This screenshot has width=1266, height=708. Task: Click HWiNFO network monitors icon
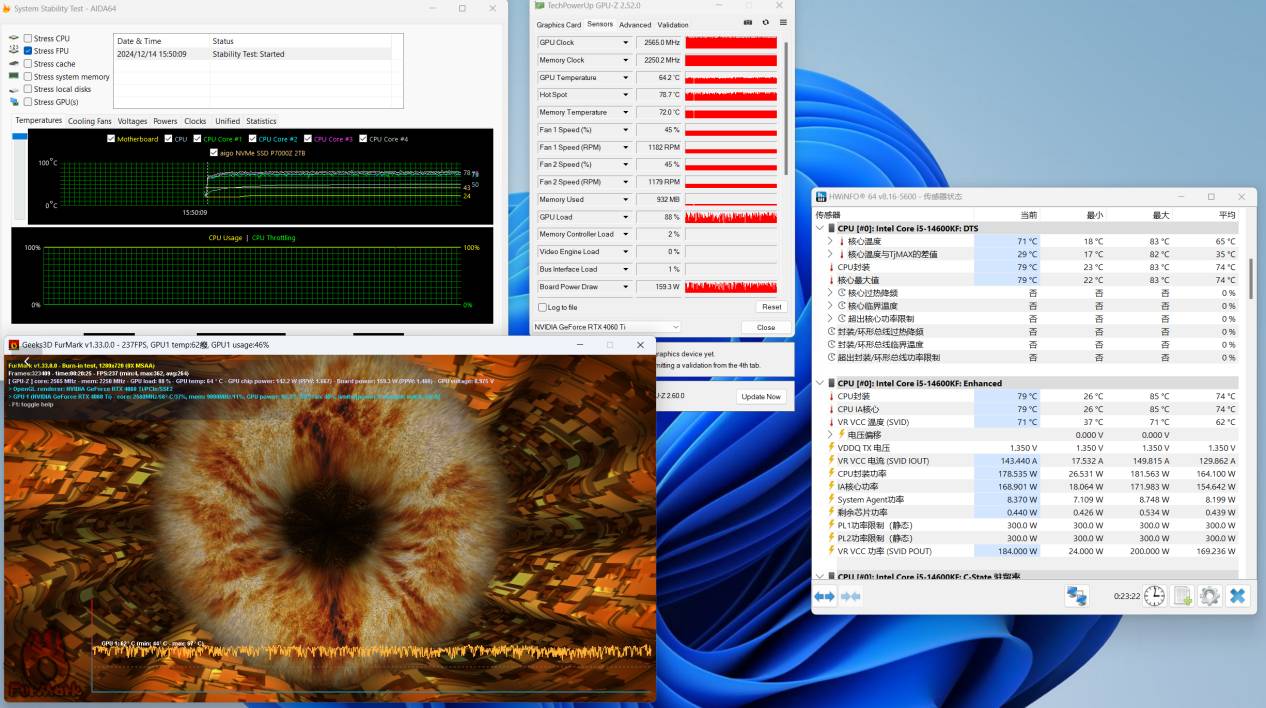(x=1076, y=596)
